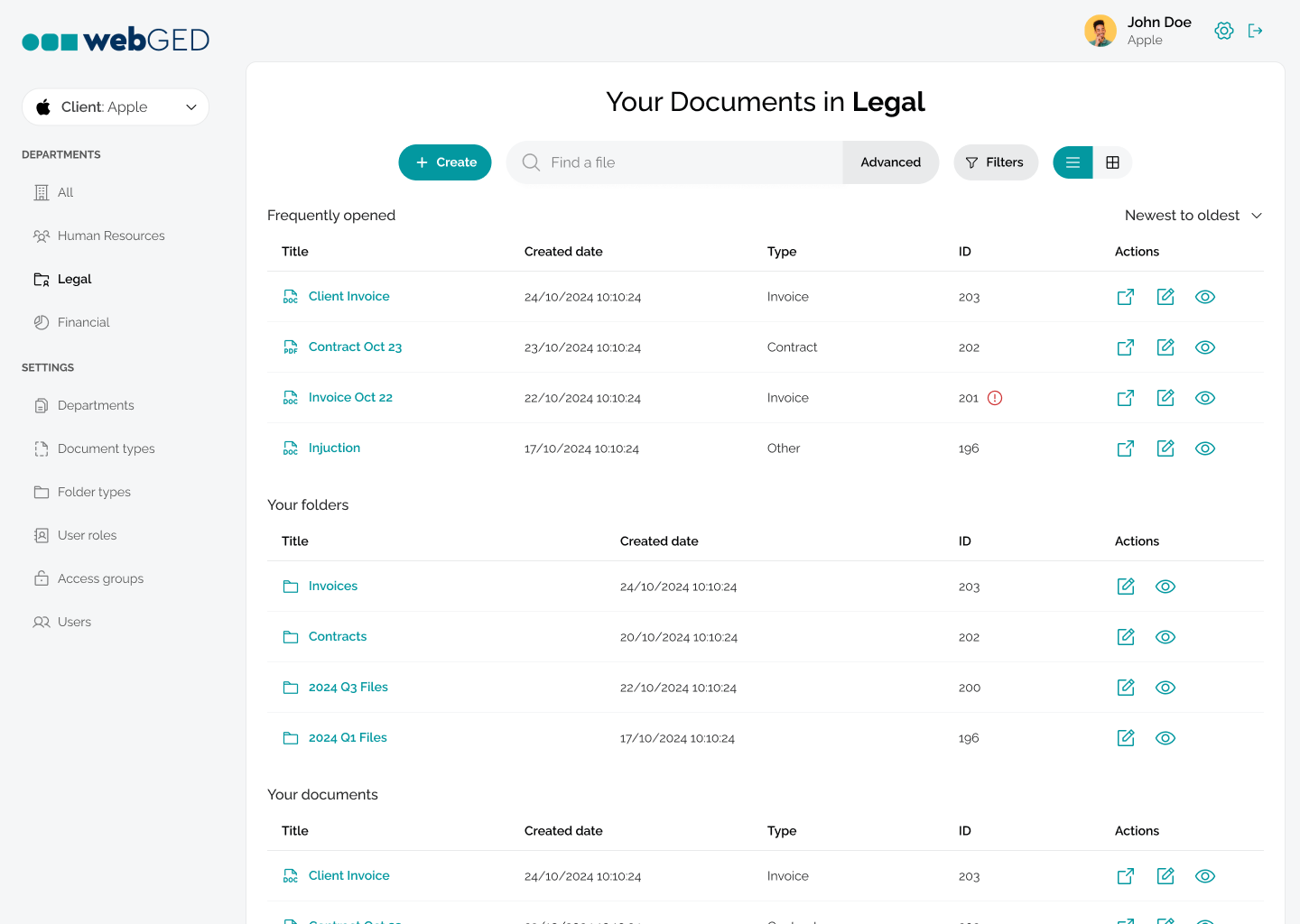
Task: Open Client Invoice in new window icon, Frequently opened
Action: pos(1126,297)
